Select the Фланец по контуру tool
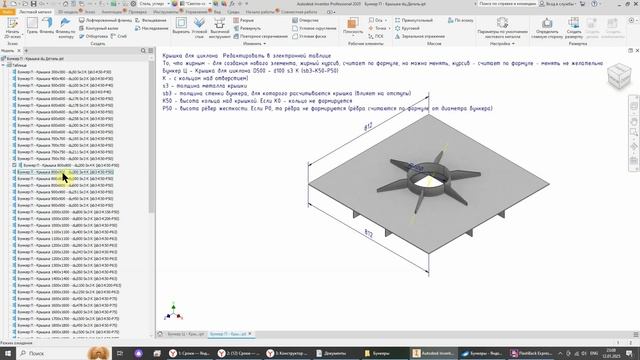The image size is (640, 360). pyautogui.click(x=65, y=28)
